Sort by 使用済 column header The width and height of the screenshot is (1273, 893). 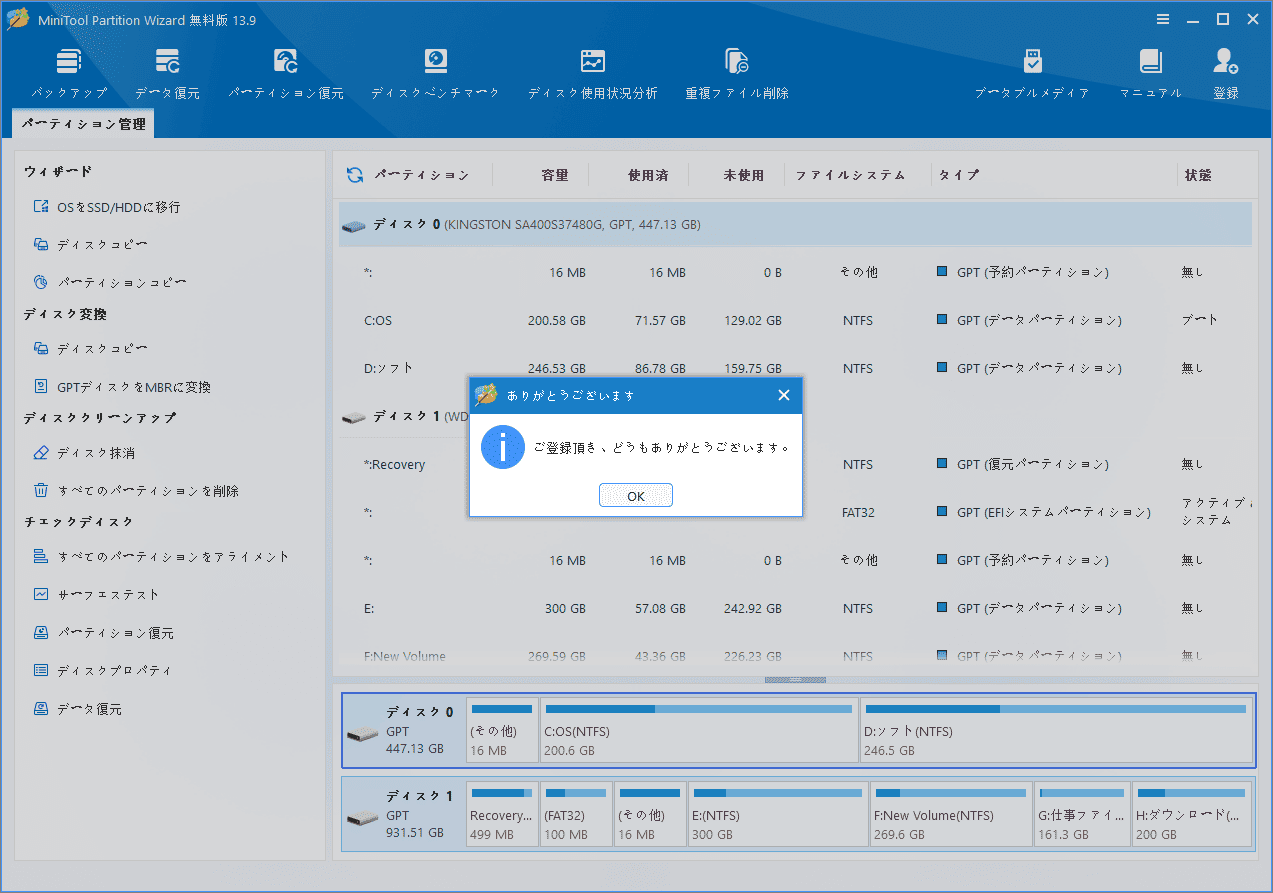click(648, 175)
